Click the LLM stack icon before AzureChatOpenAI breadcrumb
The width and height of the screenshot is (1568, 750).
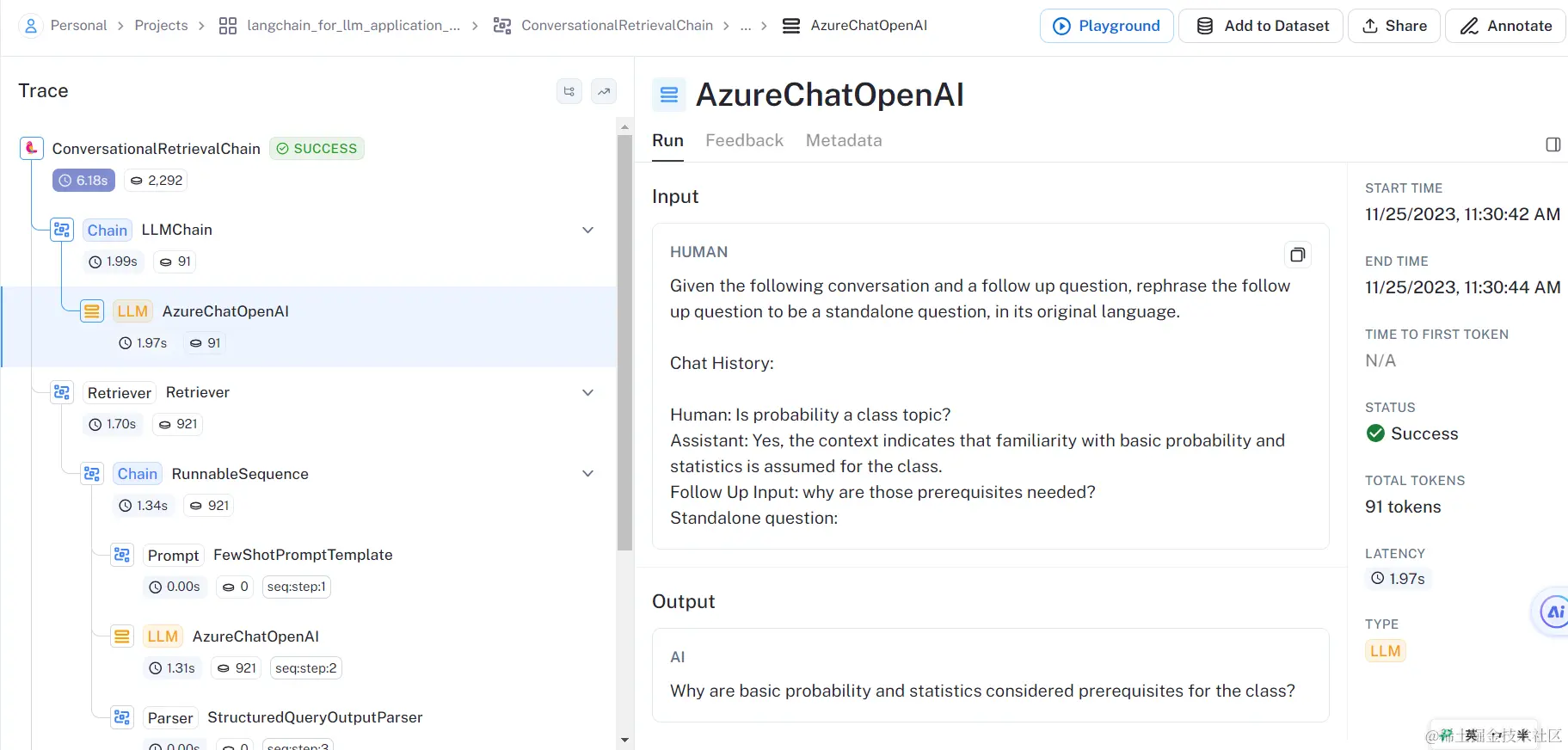791,26
